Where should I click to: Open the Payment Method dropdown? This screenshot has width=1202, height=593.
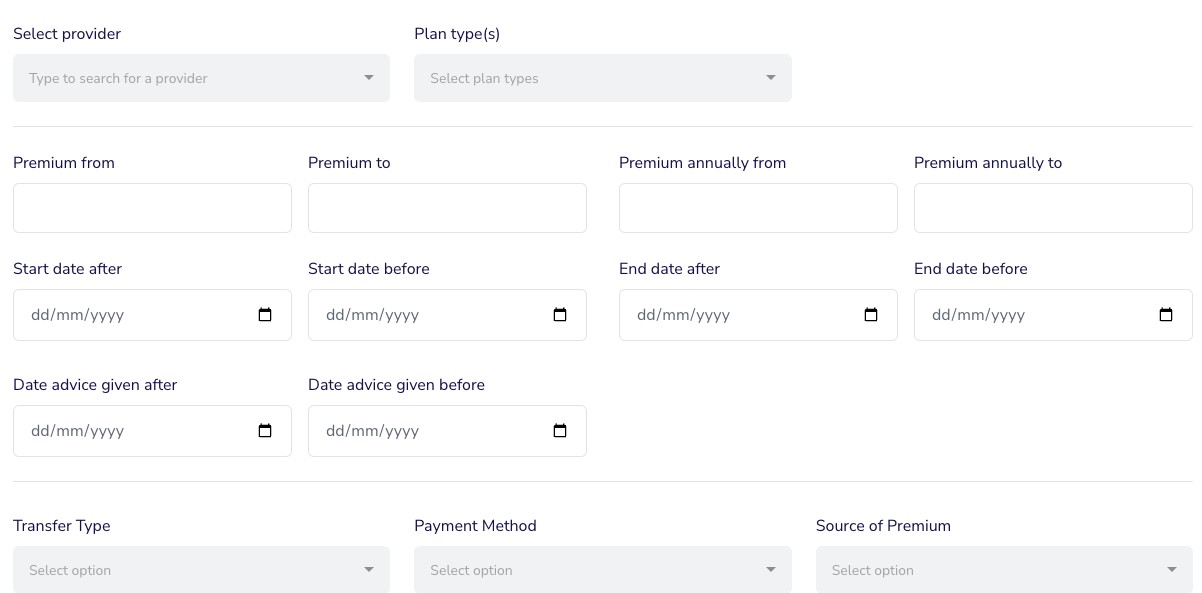(x=602, y=570)
